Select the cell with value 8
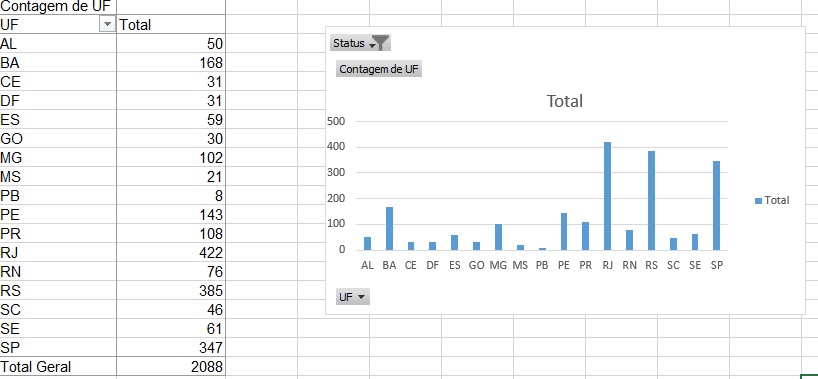 tap(171, 196)
